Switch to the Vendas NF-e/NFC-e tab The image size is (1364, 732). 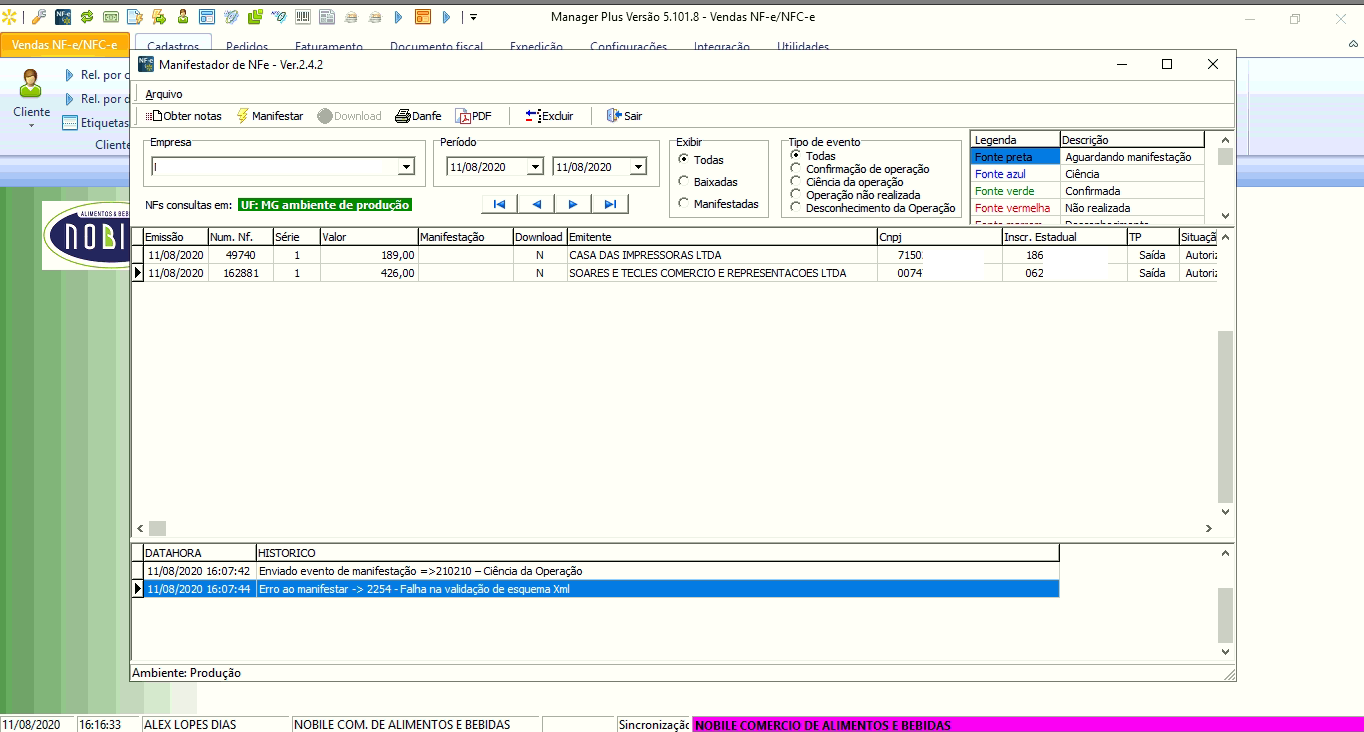(64, 45)
